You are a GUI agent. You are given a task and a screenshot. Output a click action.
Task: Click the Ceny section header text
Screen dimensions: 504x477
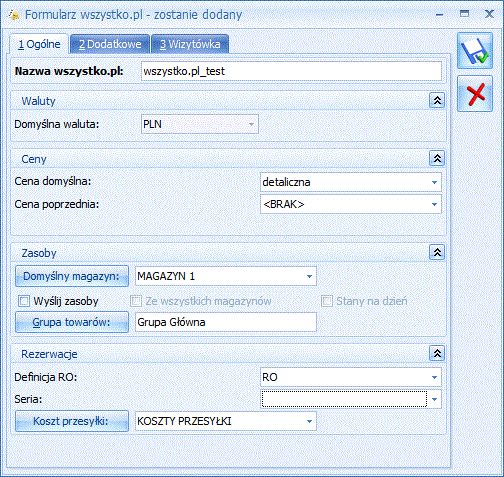click(34, 159)
